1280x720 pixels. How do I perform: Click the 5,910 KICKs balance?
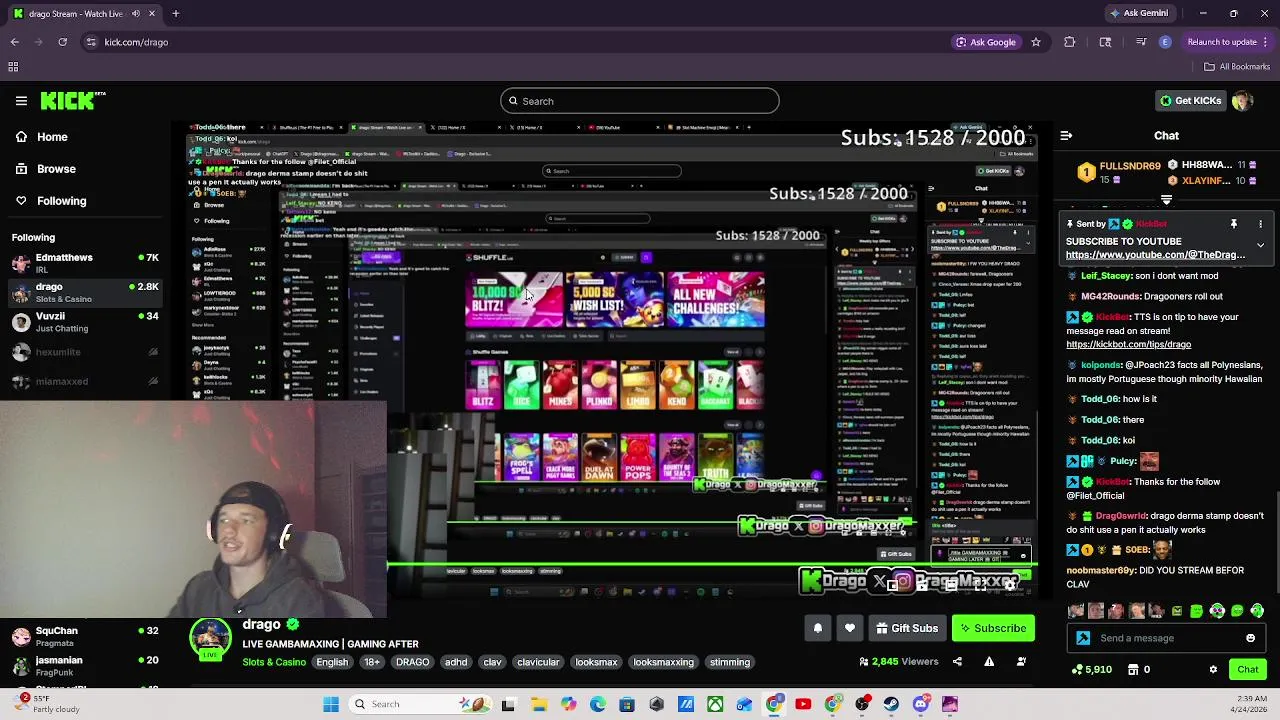tap(1092, 670)
